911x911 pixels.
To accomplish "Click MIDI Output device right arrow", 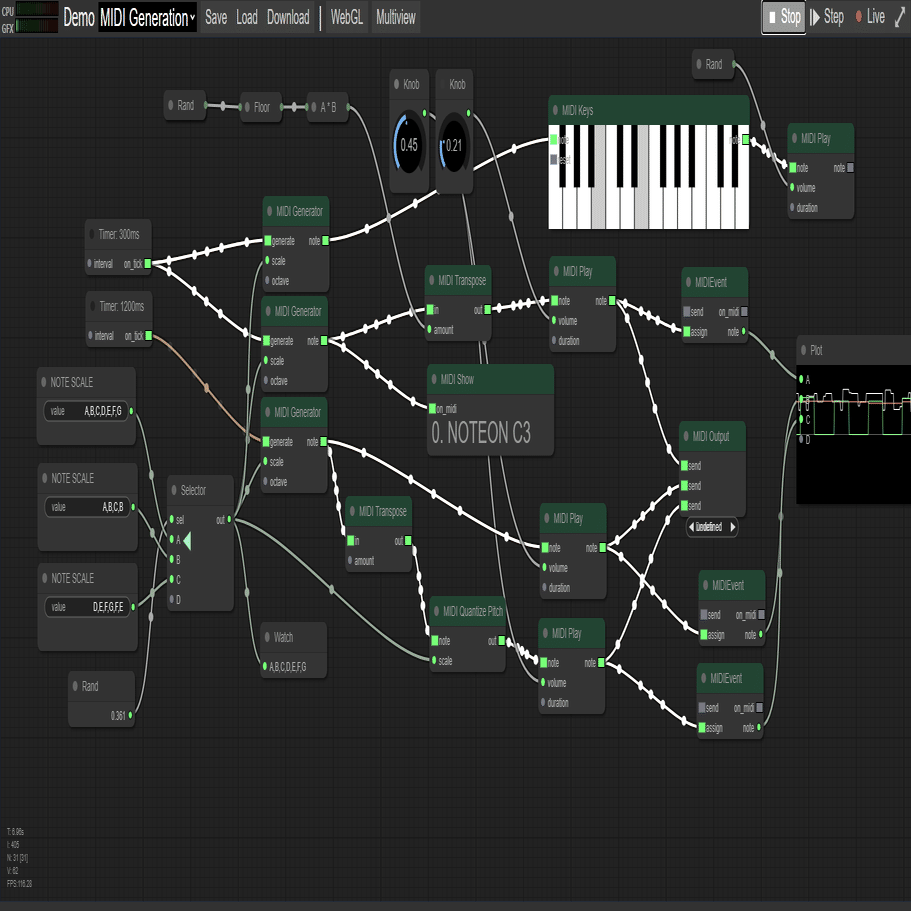I will click(733, 527).
